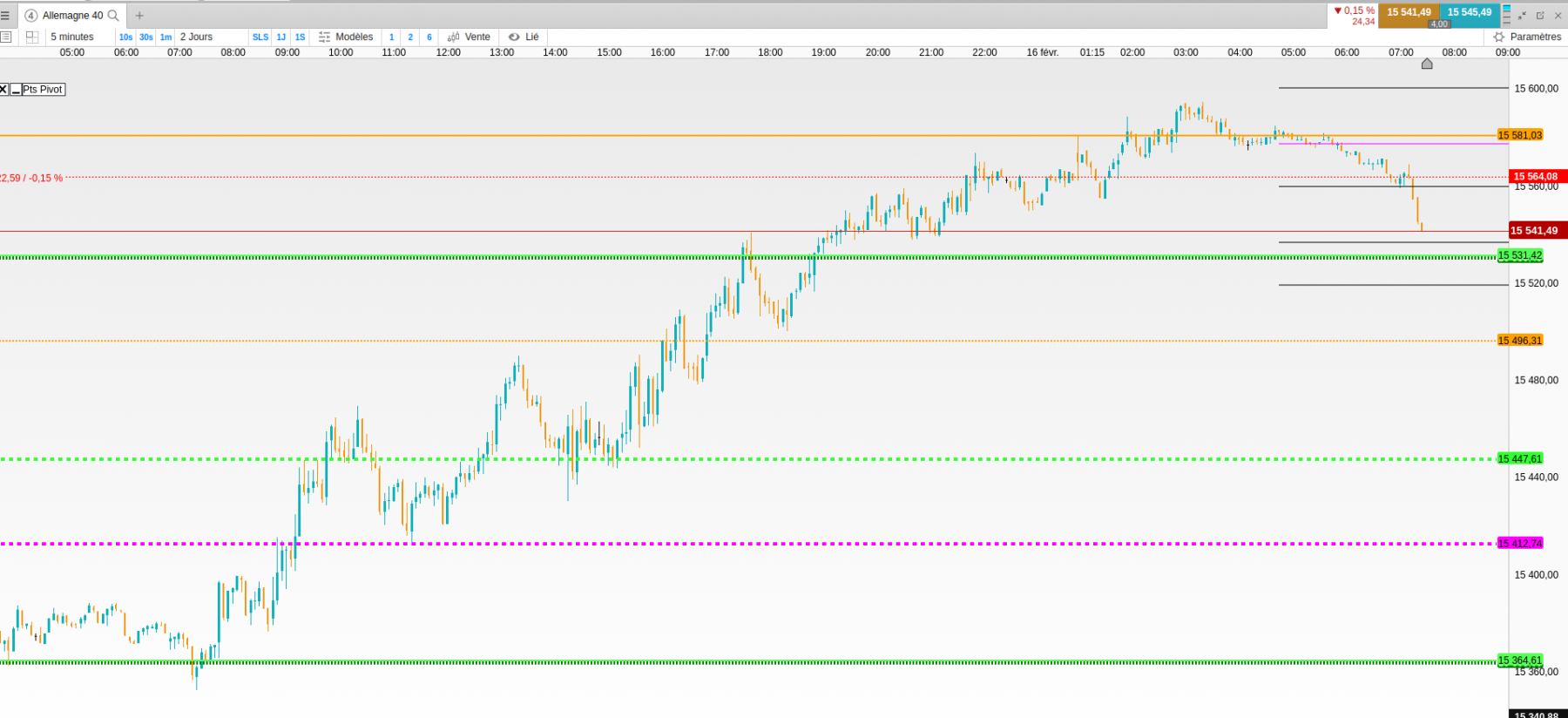
Task: Select the 1J history shortcut
Action: pyautogui.click(x=281, y=37)
